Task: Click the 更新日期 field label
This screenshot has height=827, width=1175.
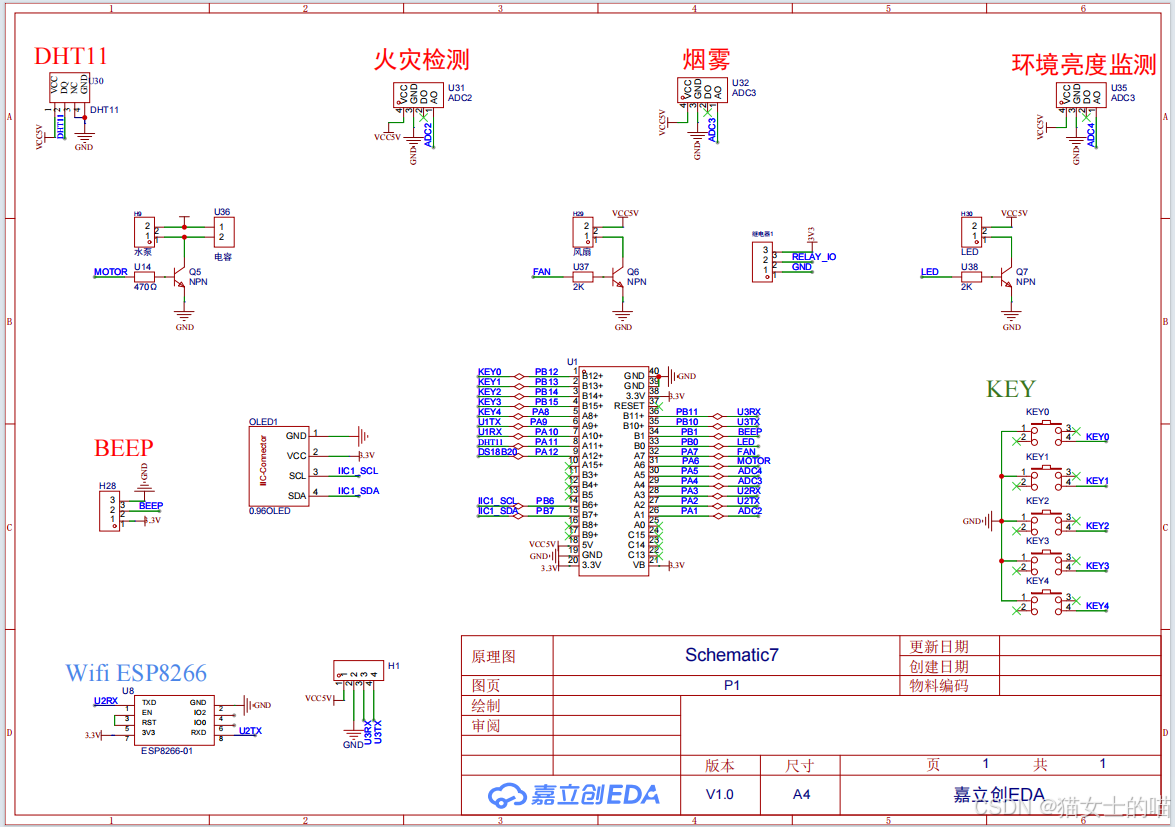Action: pyautogui.click(x=939, y=646)
